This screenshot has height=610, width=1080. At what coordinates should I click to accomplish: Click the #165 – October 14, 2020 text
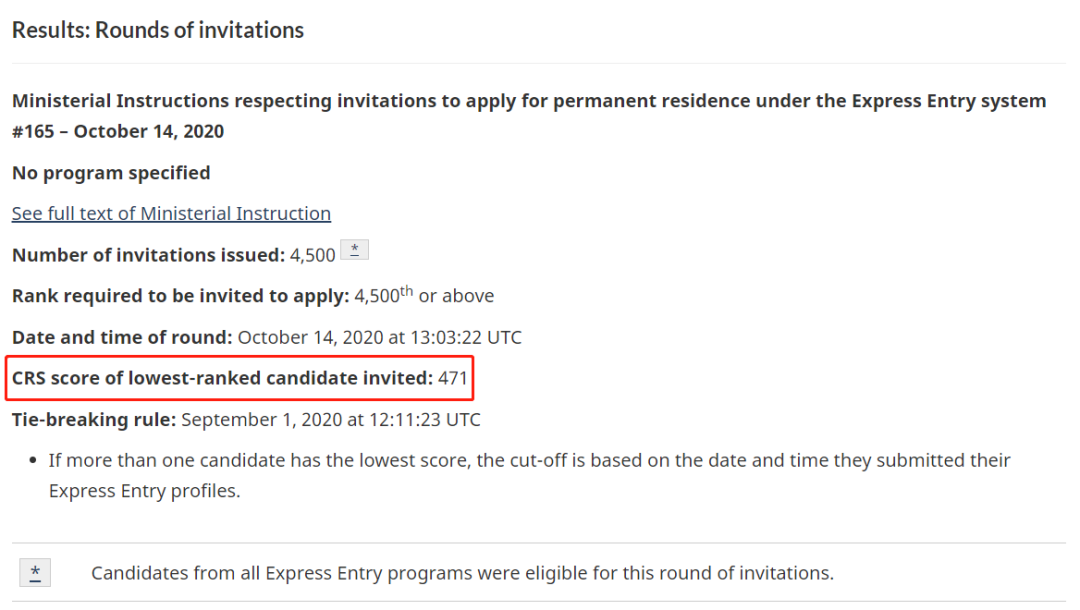point(118,132)
